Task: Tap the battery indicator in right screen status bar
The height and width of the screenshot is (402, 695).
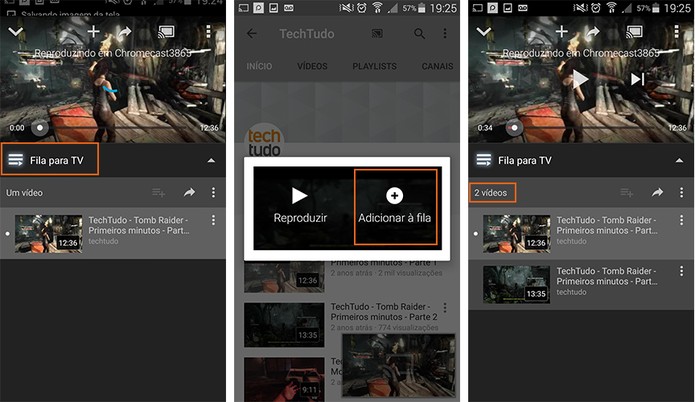Action: 657,8
